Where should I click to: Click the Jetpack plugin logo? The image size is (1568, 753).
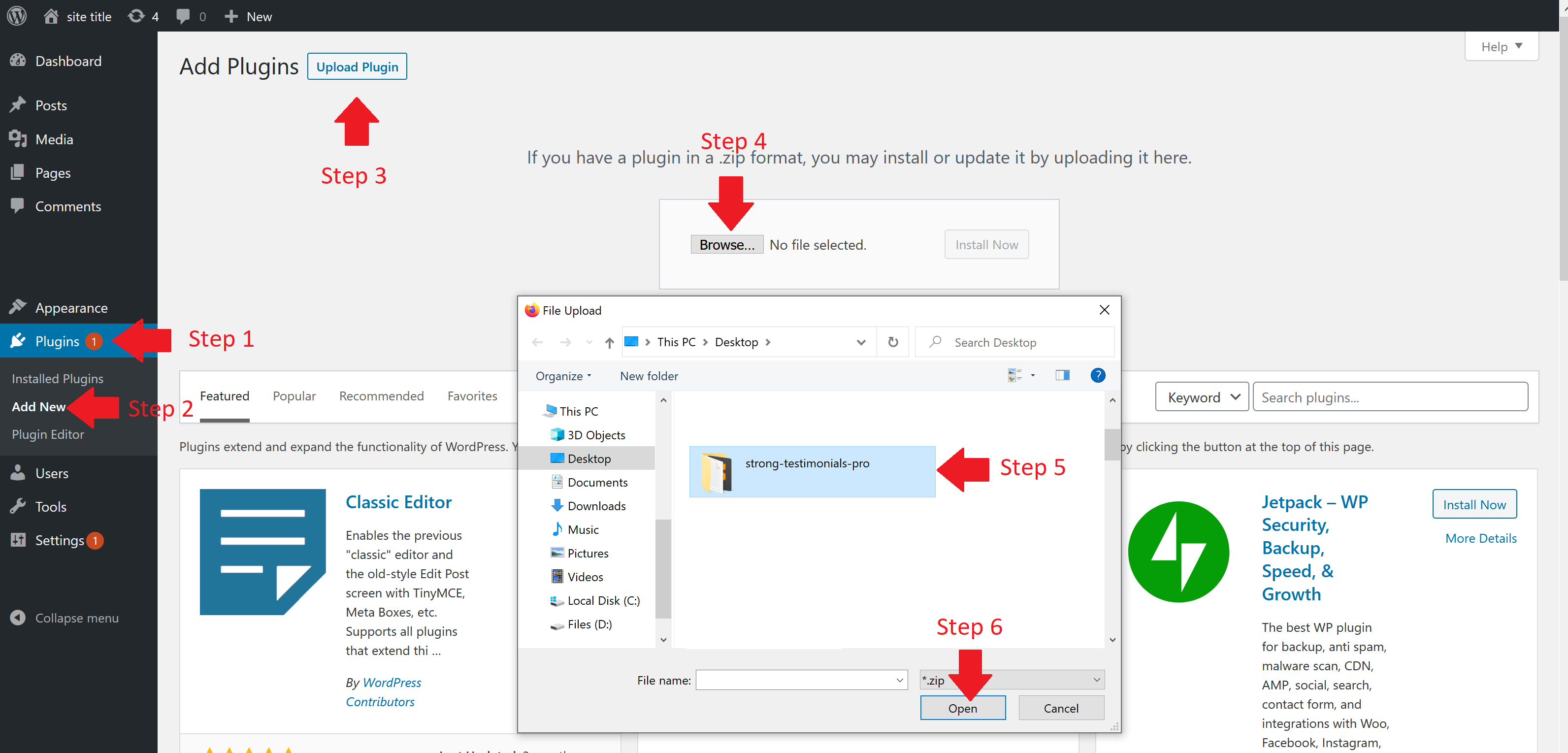click(x=1178, y=552)
